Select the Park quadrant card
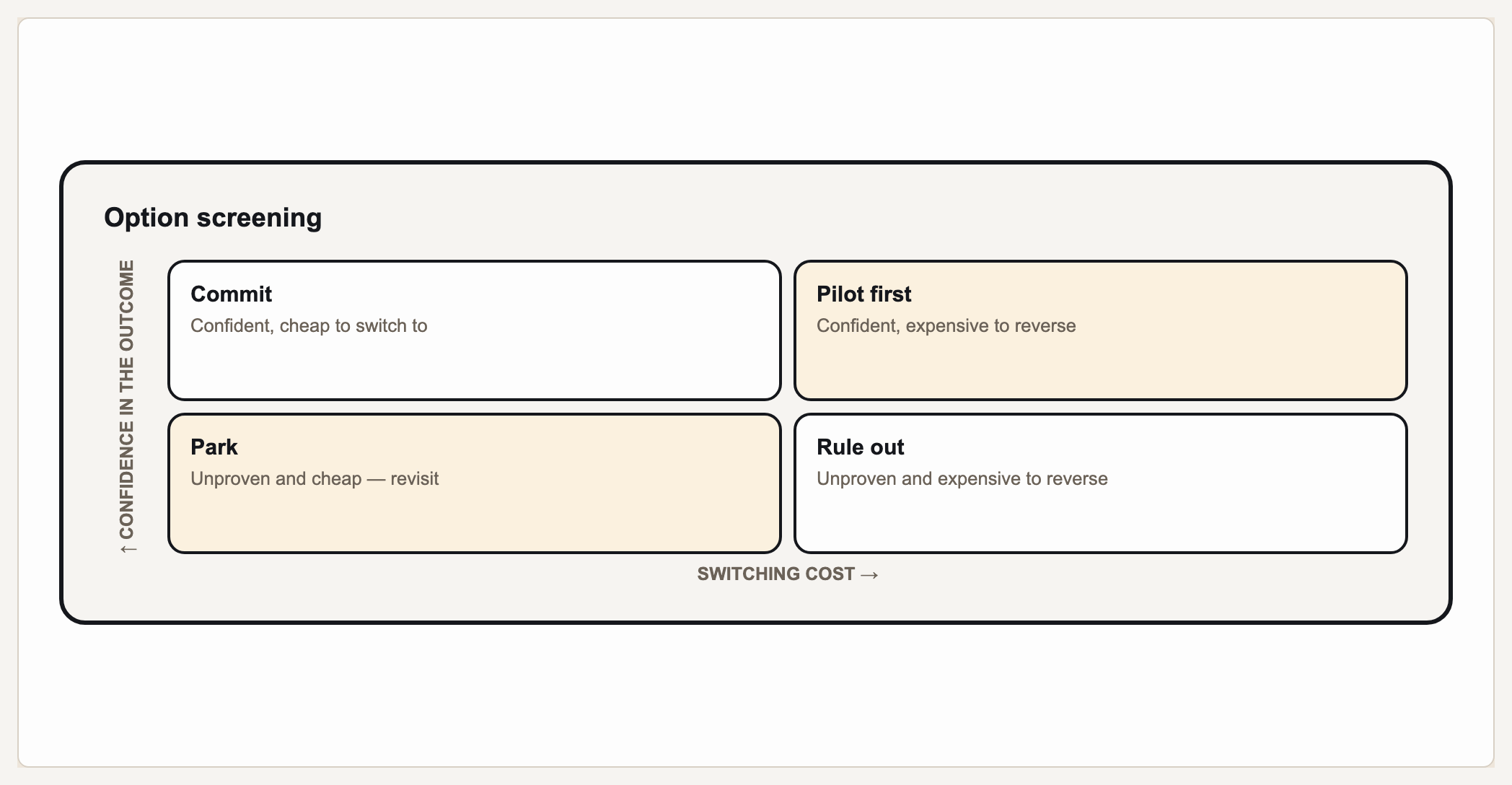Viewport: 1512px width, 785px height. click(x=475, y=483)
